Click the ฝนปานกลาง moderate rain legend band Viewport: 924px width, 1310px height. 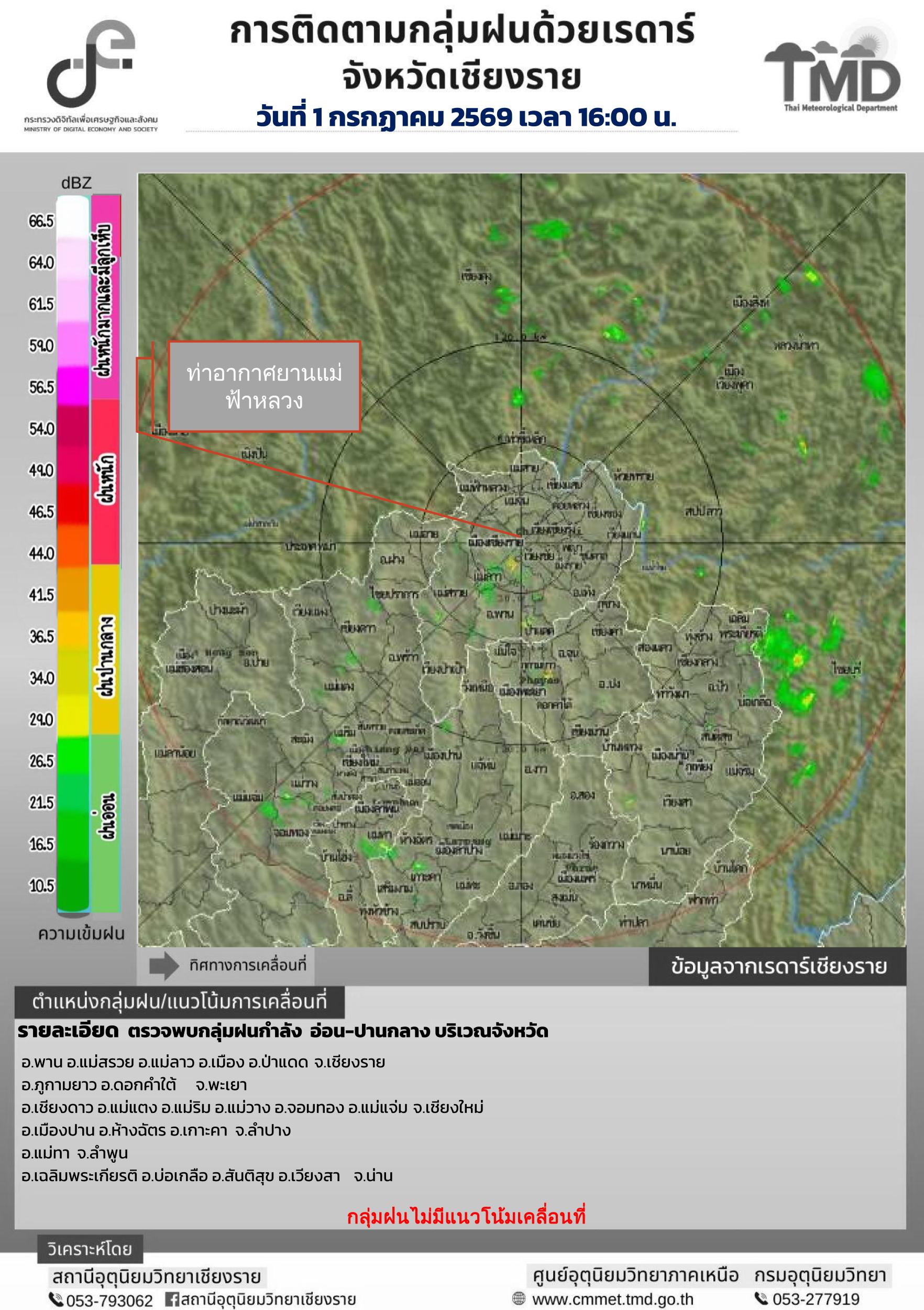[x=105, y=649]
